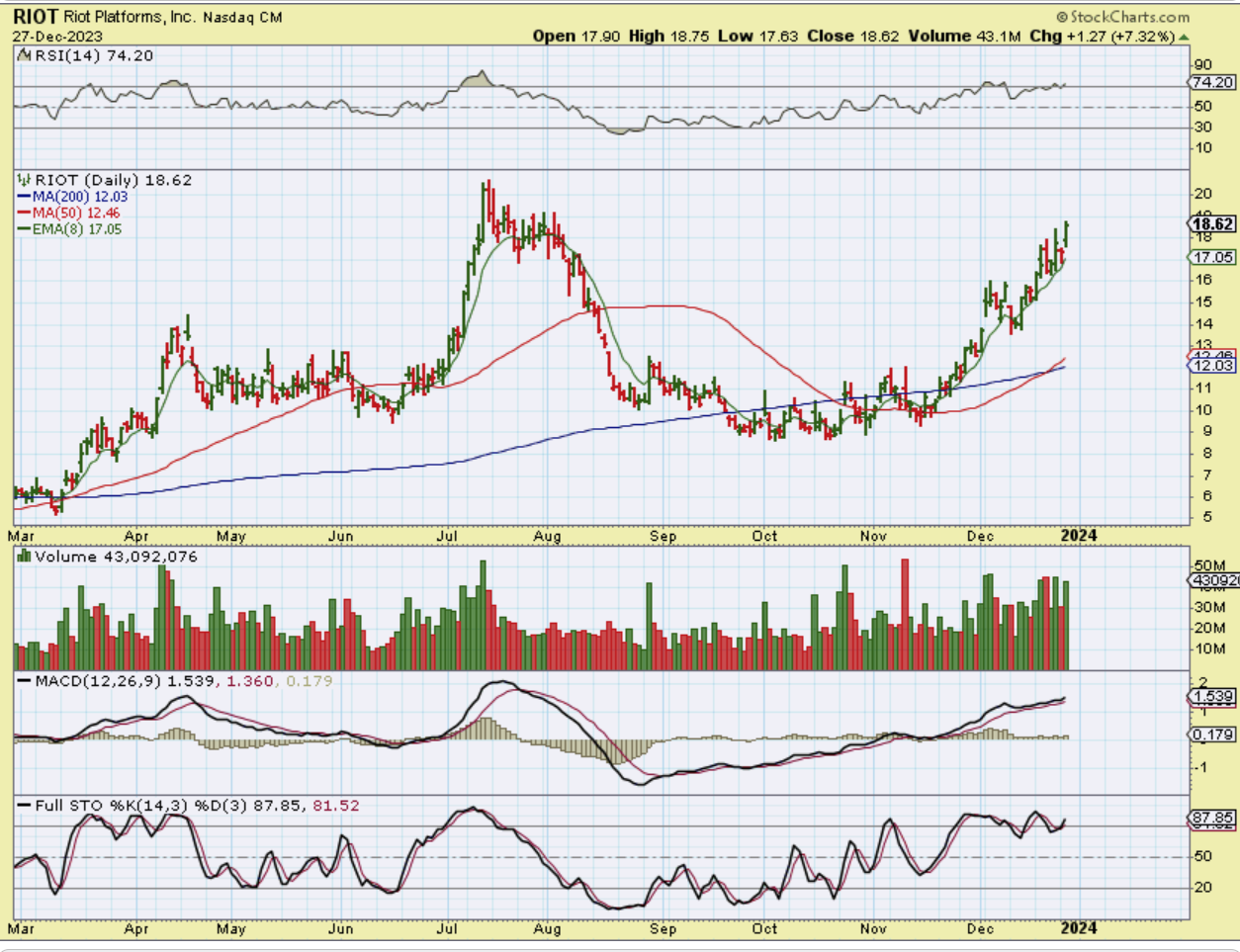Click the red line marker beside MA(50)
Image resolution: width=1240 pixels, height=952 pixels.
(25, 213)
